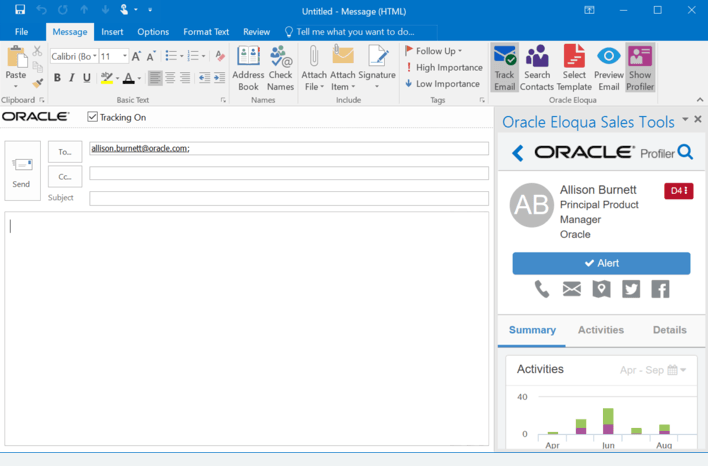
Task: Open the Address Book
Action: [248, 68]
